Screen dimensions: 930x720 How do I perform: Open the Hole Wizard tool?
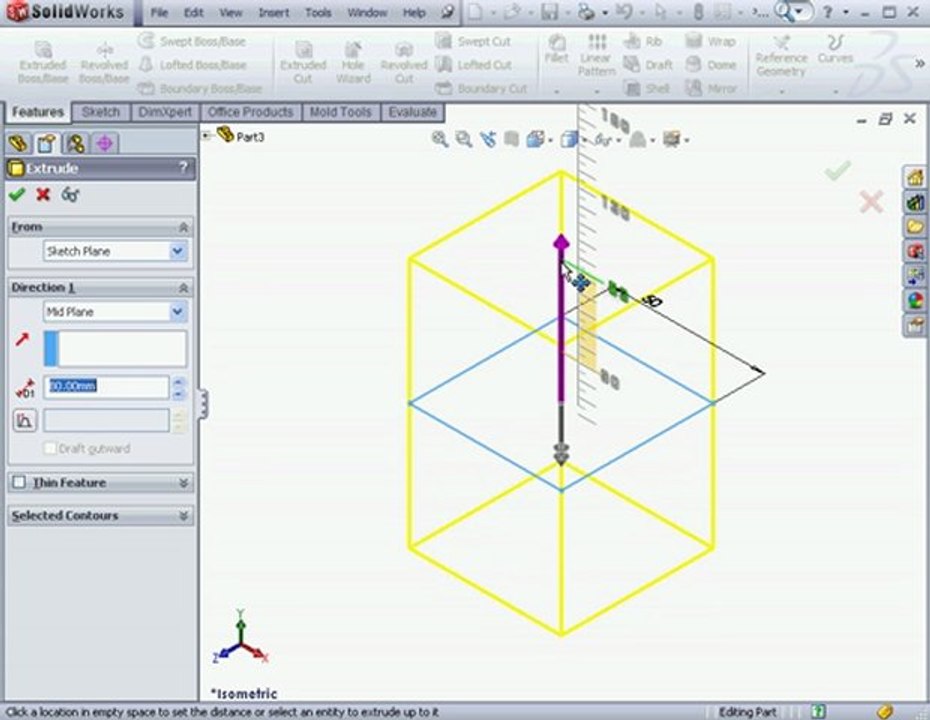(353, 62)
